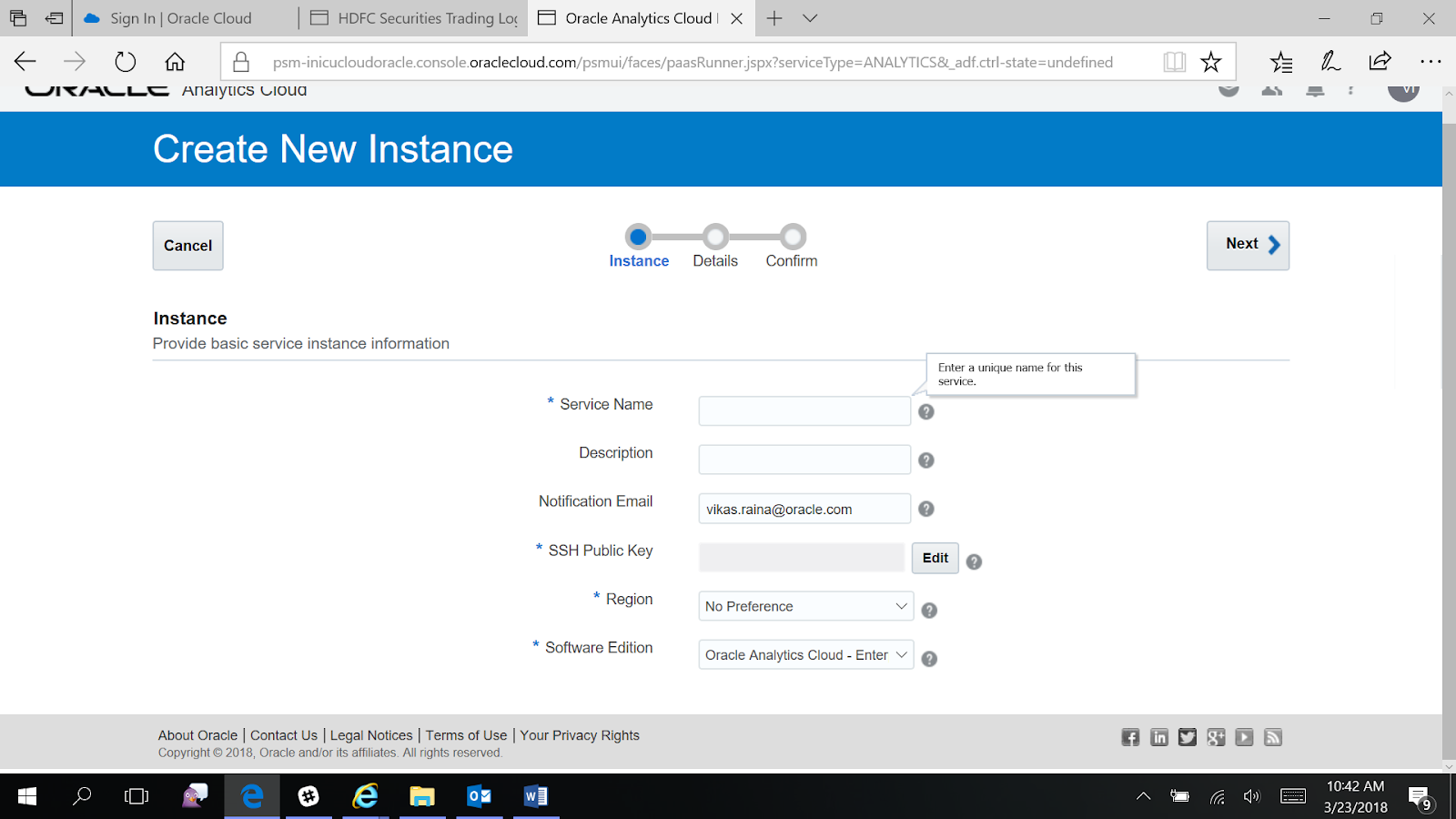Close the Oracle Analytics Cloud tab
This screenshot has height=819, width=1456.
tap(737, 18)
